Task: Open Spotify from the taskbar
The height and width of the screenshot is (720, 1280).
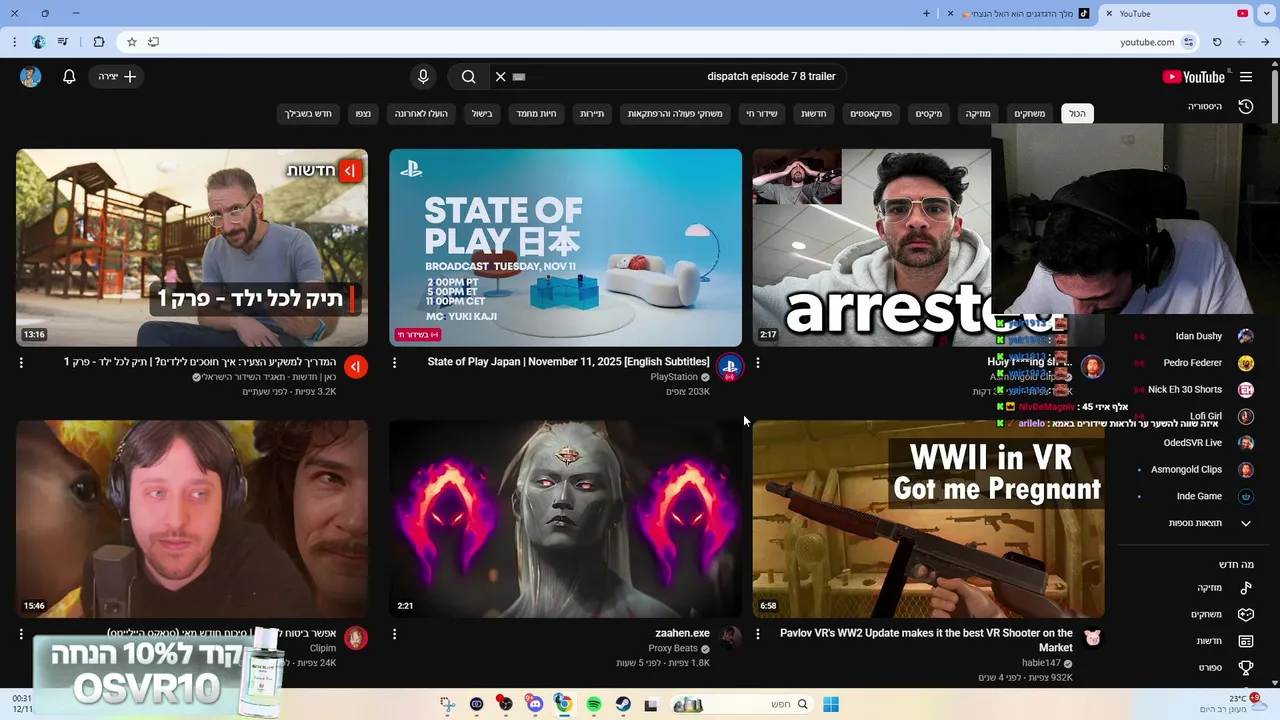Action: (x=594, y=705)
